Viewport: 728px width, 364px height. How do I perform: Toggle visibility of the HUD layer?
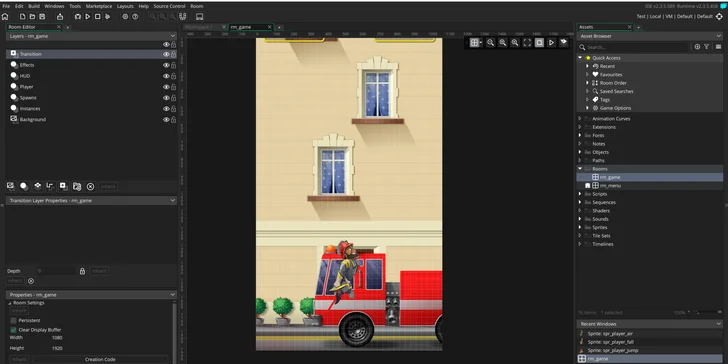click(166, 76)
